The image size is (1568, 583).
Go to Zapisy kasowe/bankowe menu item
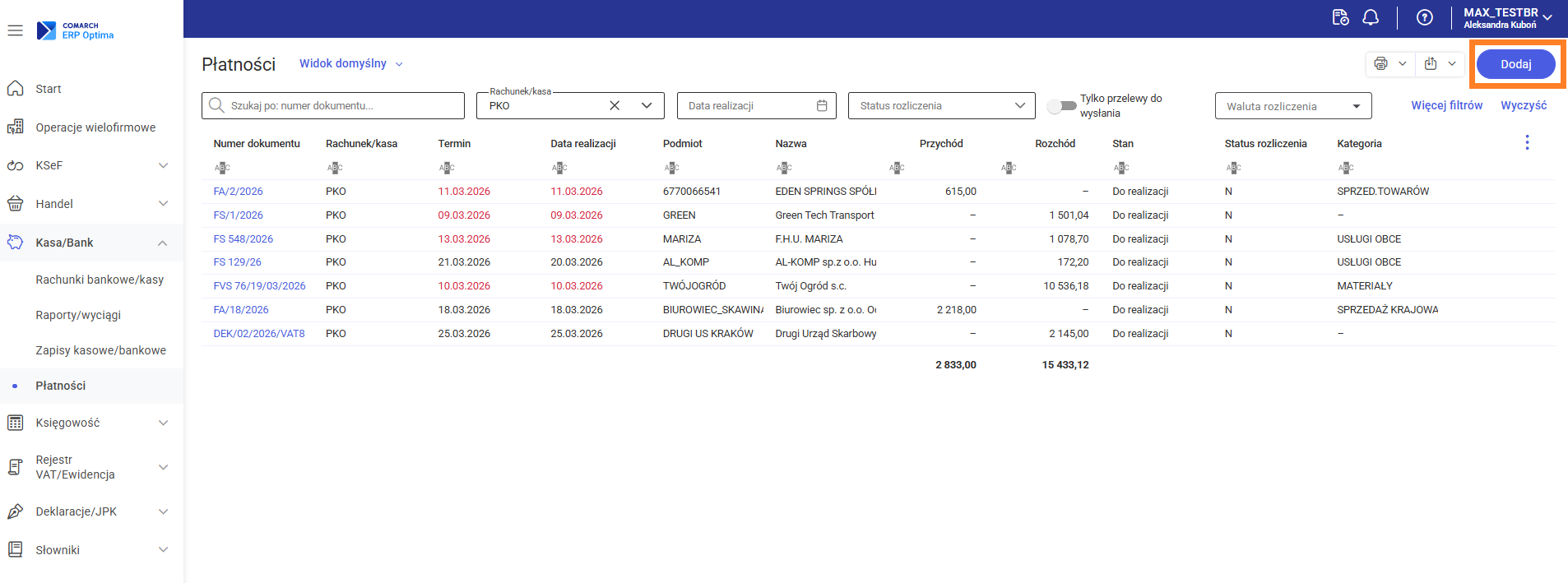pos(100,350)
